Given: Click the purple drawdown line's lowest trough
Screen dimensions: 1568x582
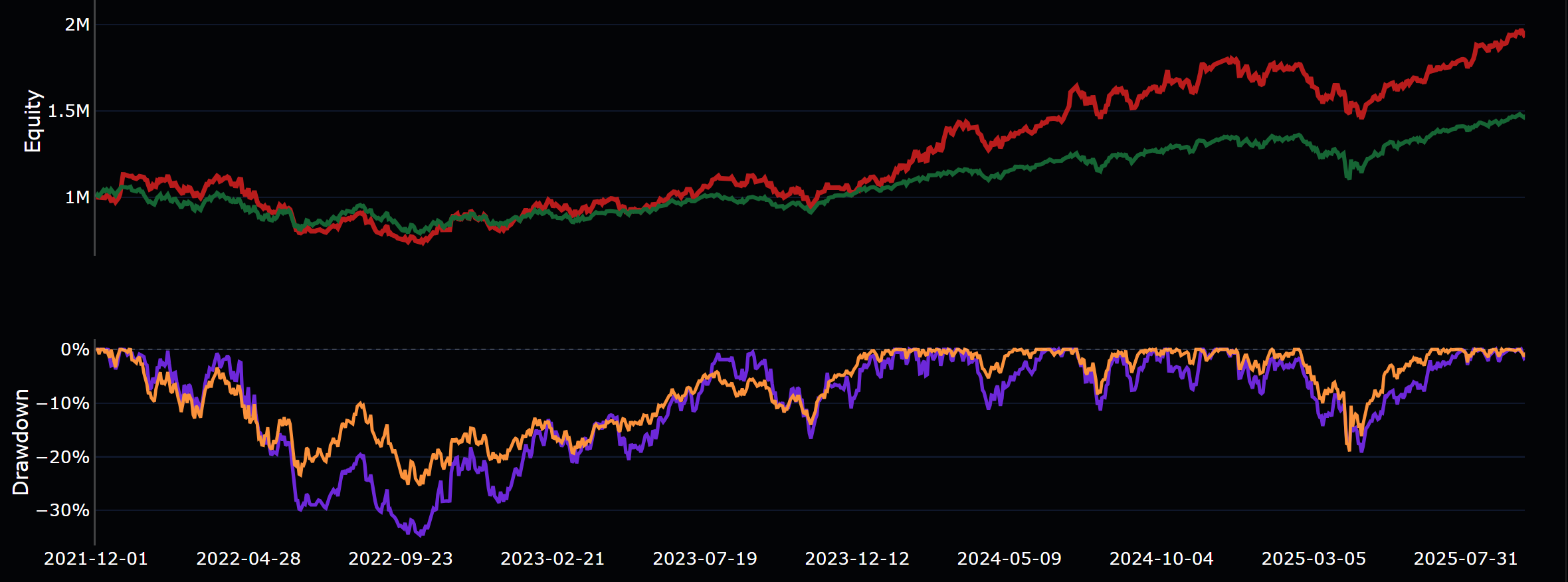Looking at the screenshot, I should coord(420,534).
